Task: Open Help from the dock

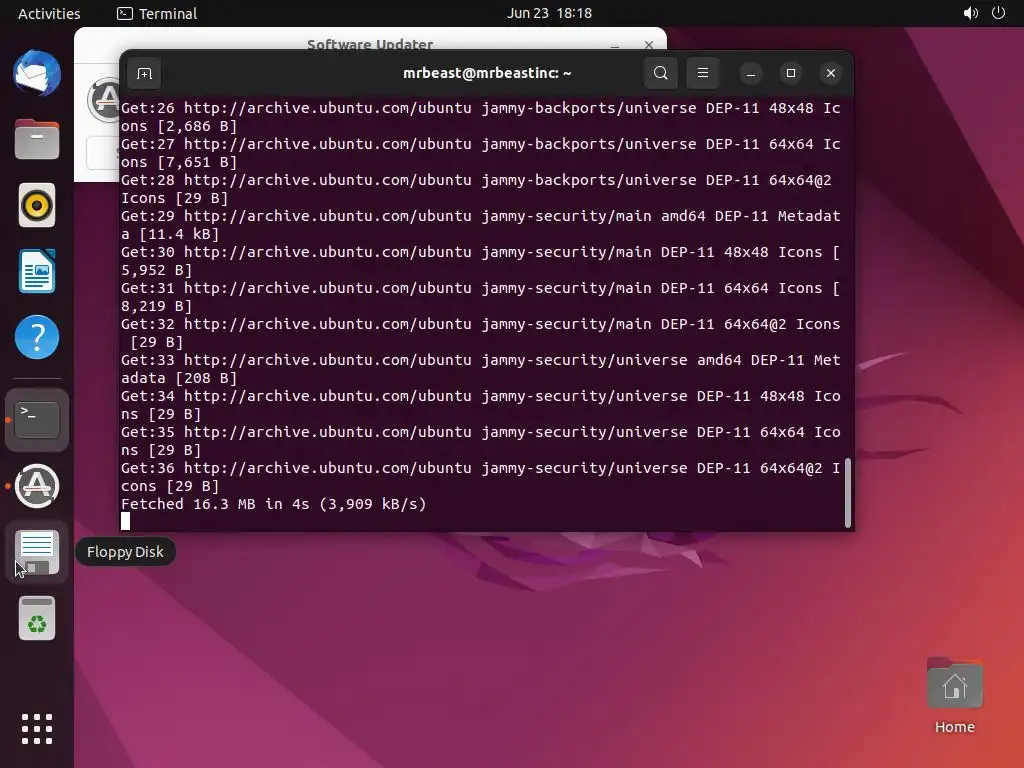Action: tap(37, 337)
